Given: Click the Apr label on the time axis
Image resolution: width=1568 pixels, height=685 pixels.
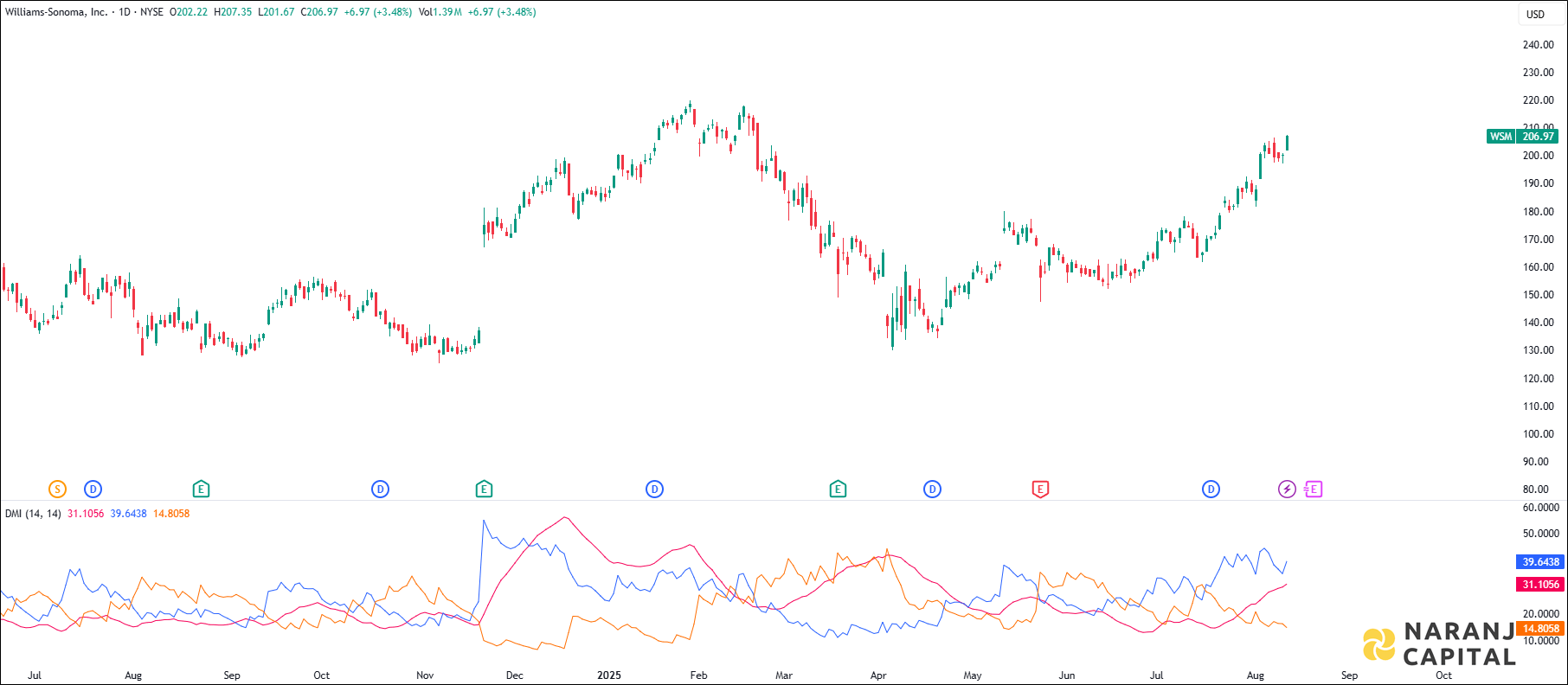Looking at the screenshot, I should coord(878,675).
